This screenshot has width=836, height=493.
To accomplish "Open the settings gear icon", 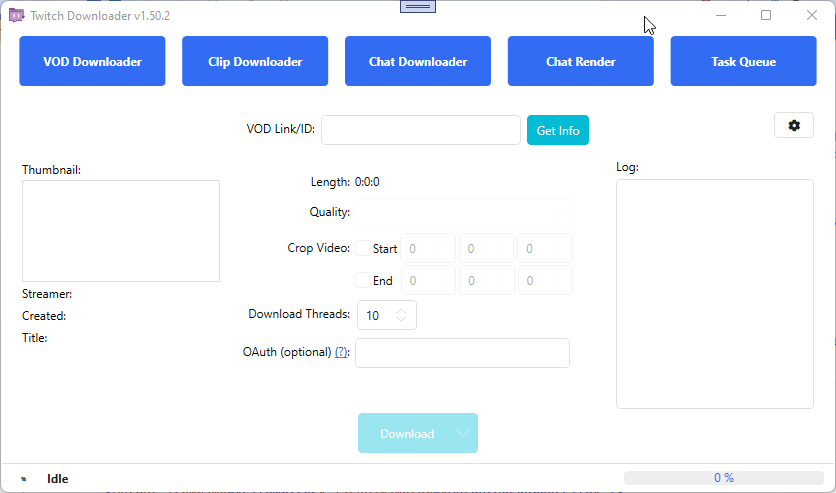I will pos(794,125).
